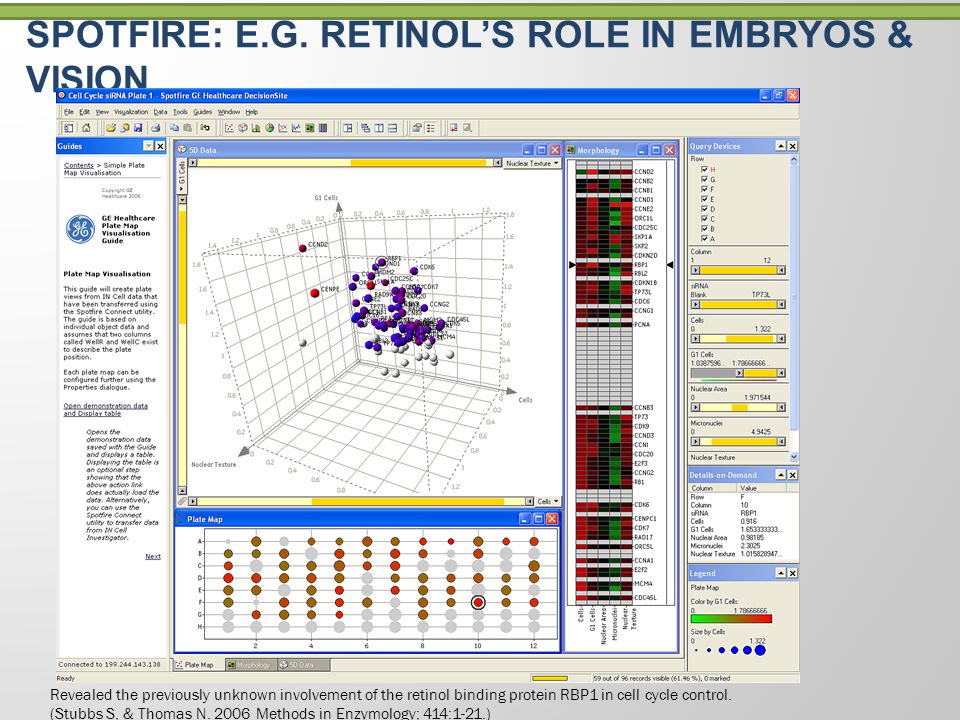Uncheck Row E checkbox in Query Devices
The width and height of the screenshot is (960, 720).
click(x=704, y=199)
